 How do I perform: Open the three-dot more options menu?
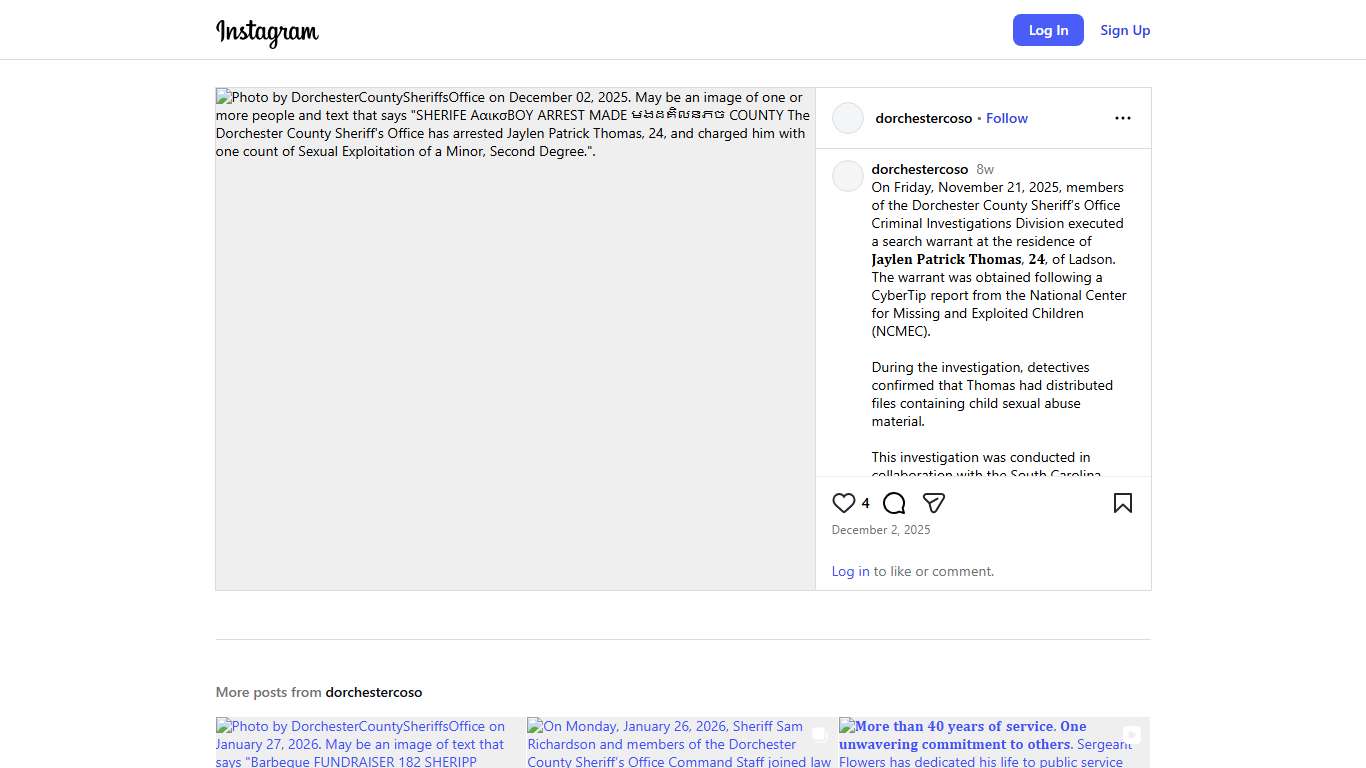1122,118
